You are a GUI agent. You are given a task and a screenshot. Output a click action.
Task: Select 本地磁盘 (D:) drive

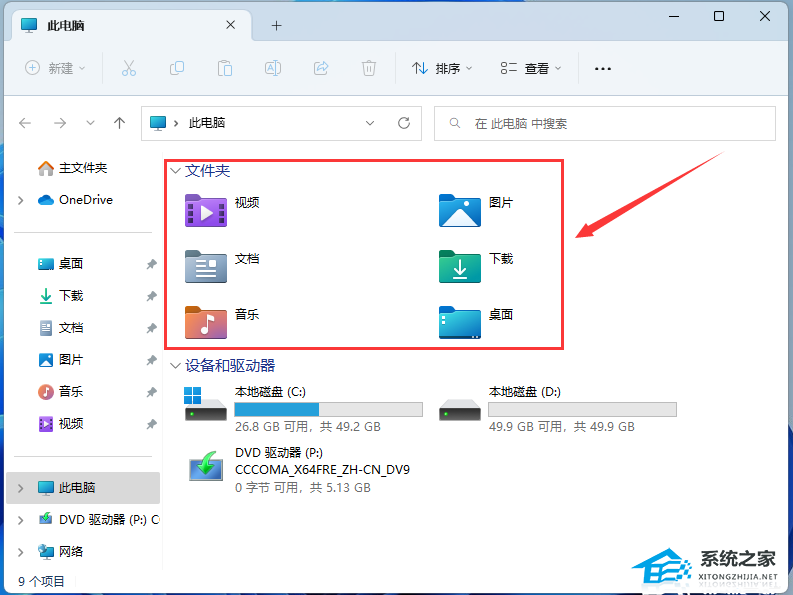tap(557, 409)
